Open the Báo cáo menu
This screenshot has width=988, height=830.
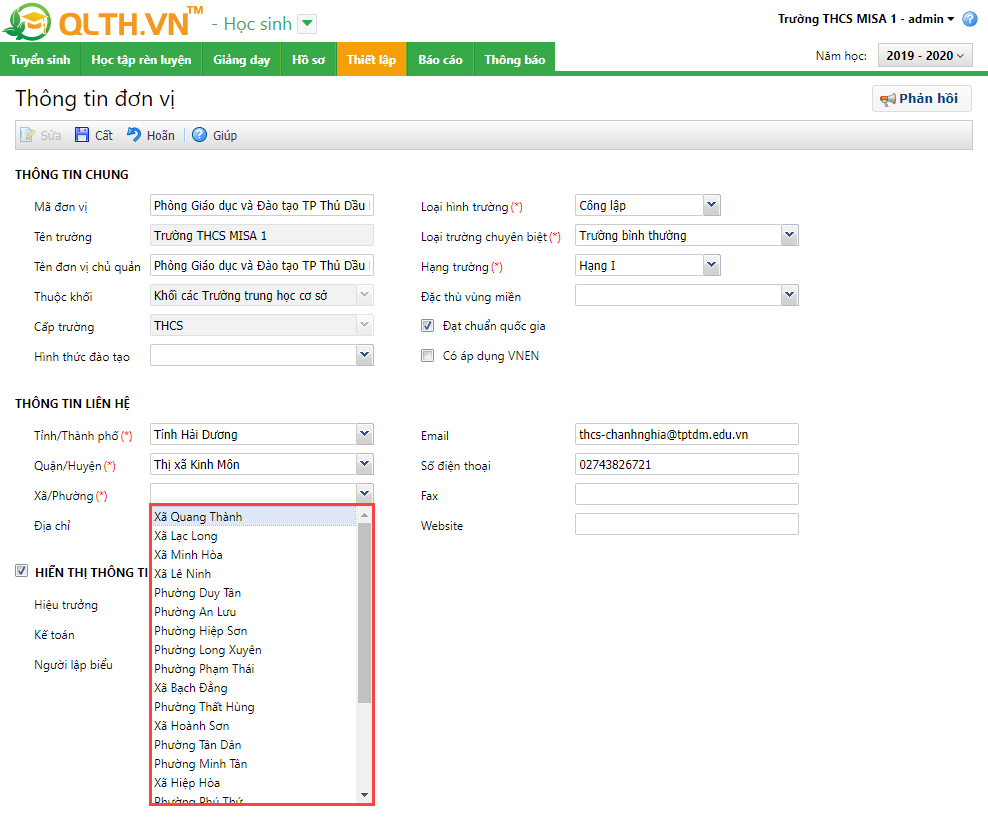(x=440, y=60)
